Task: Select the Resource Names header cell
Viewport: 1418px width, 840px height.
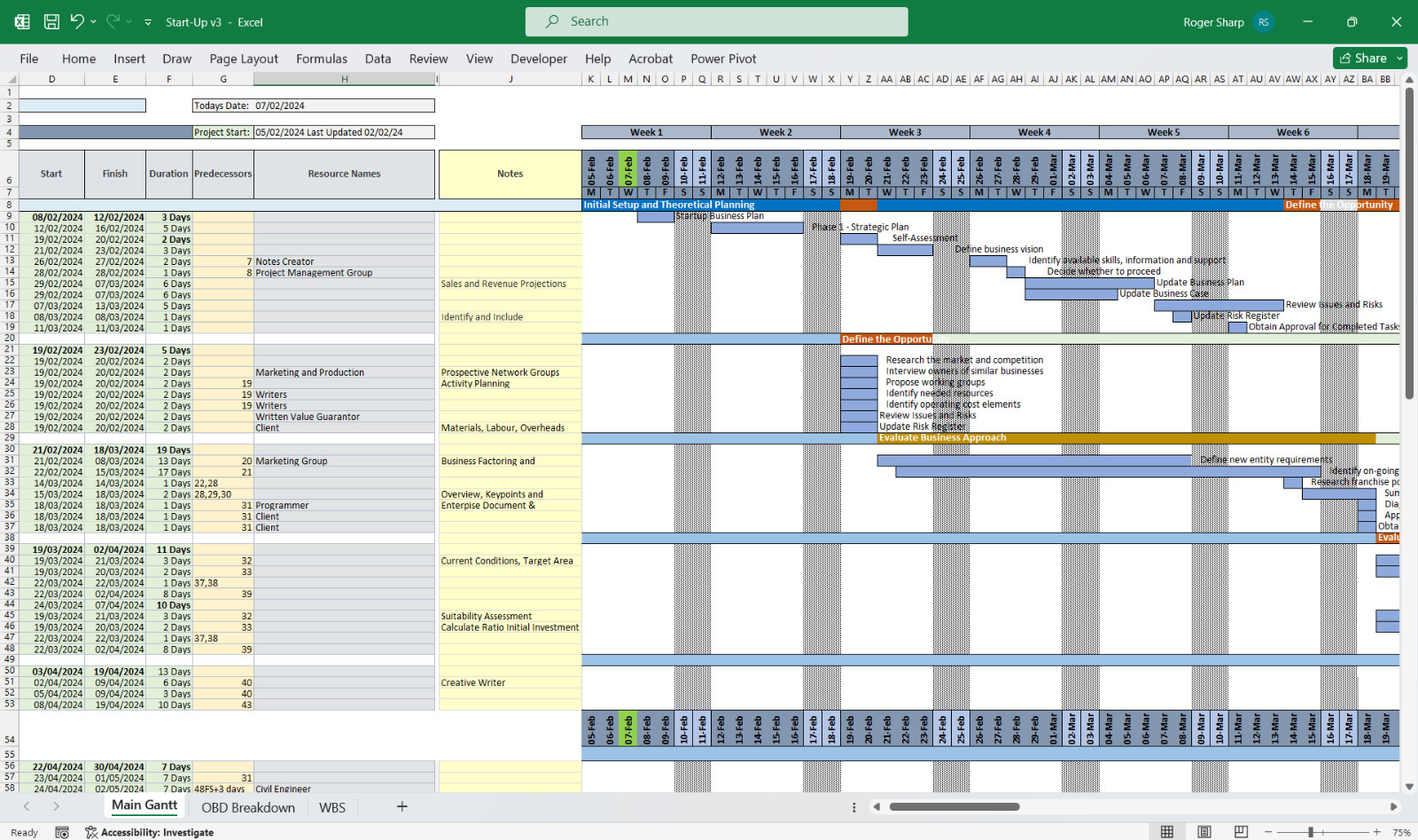Action: [x=345, y=174]
